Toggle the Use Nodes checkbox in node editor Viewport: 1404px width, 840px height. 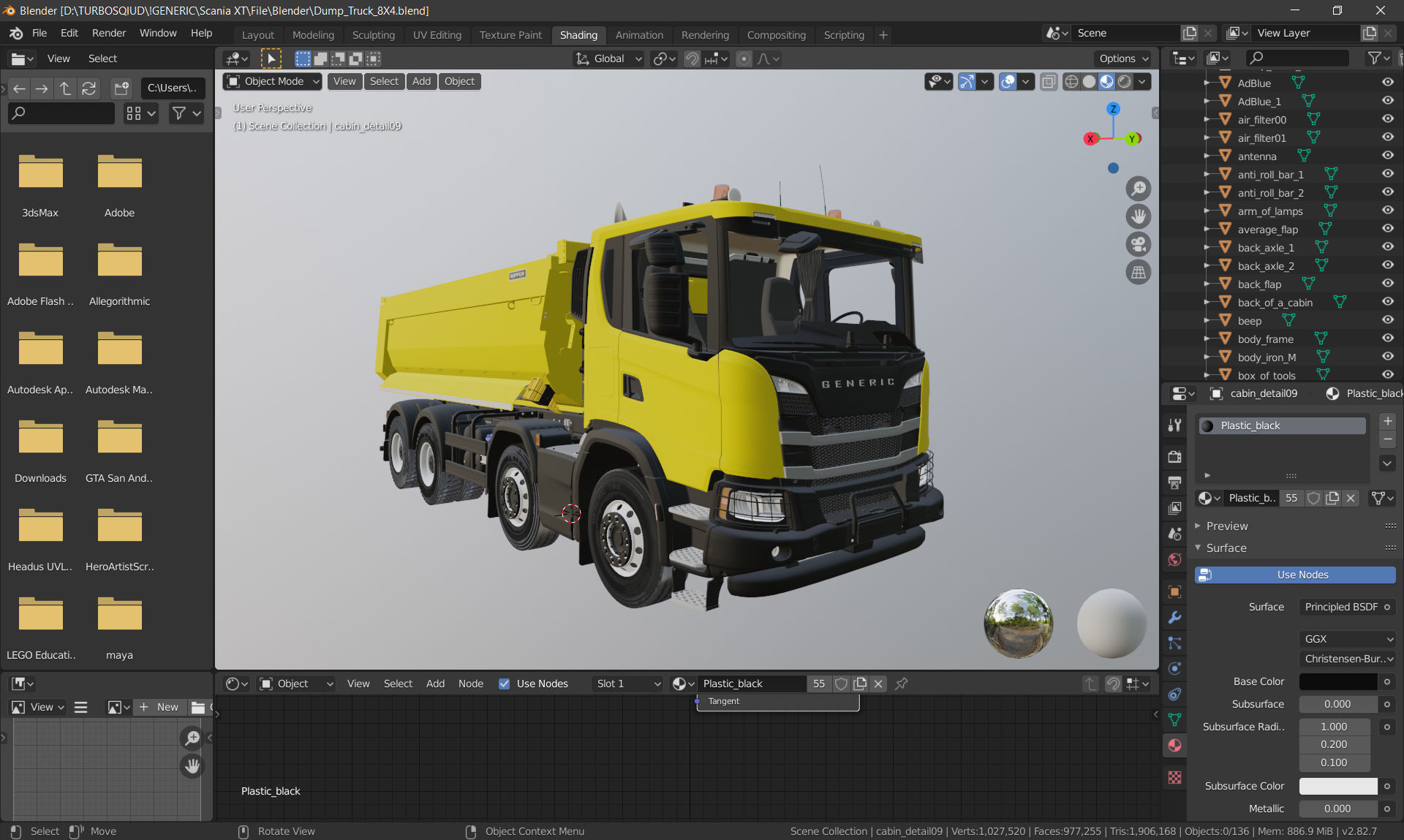(x=504, y=684)
